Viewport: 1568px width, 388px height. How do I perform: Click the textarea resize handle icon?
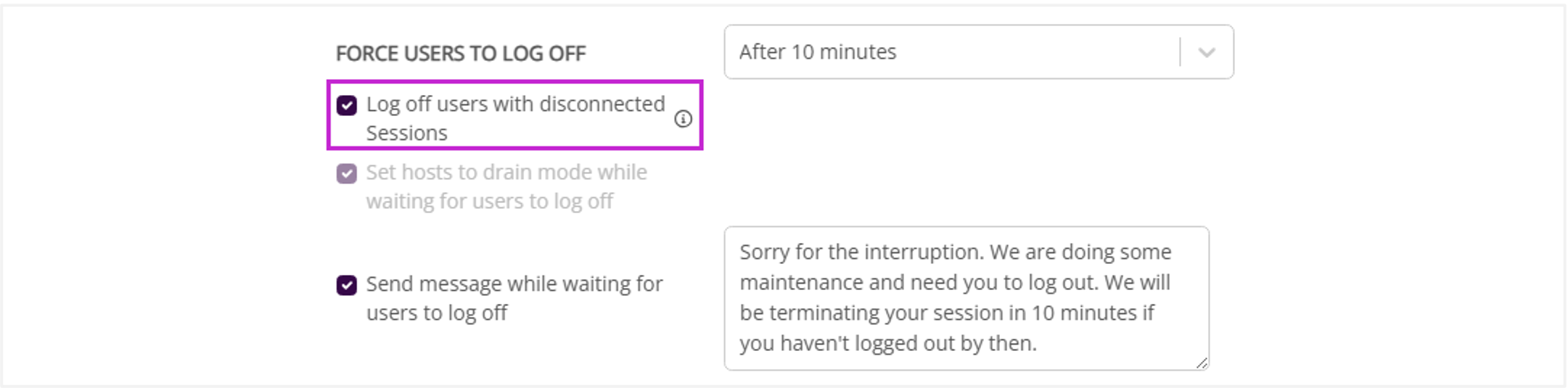(1202, 363)
